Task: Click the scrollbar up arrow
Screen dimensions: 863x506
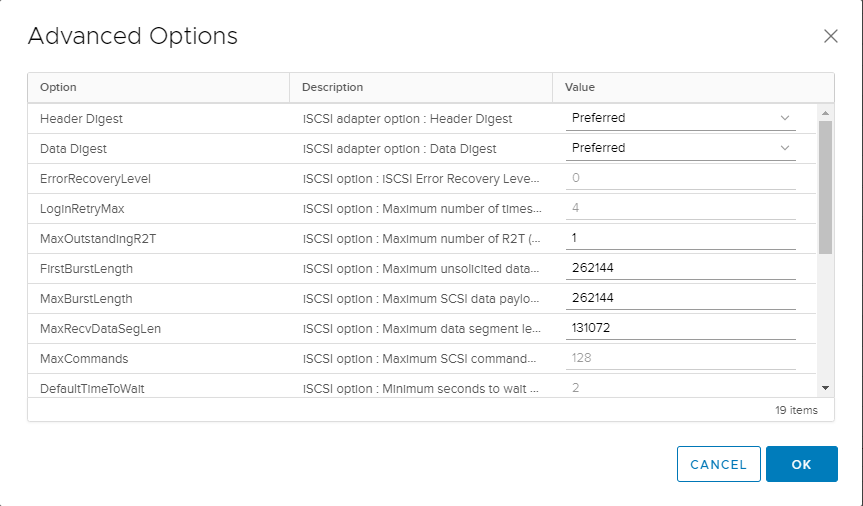Action: (x=825, y=113)
